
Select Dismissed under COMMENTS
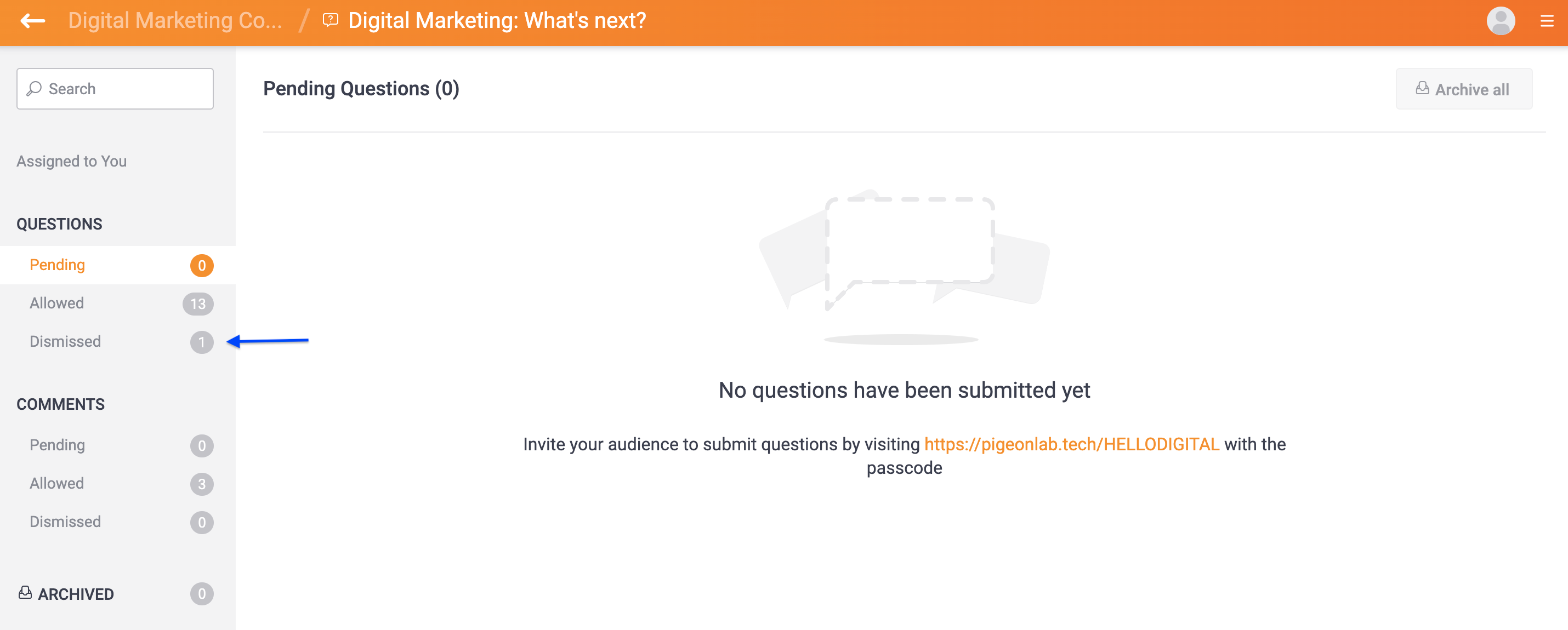(x=65, y=521)
